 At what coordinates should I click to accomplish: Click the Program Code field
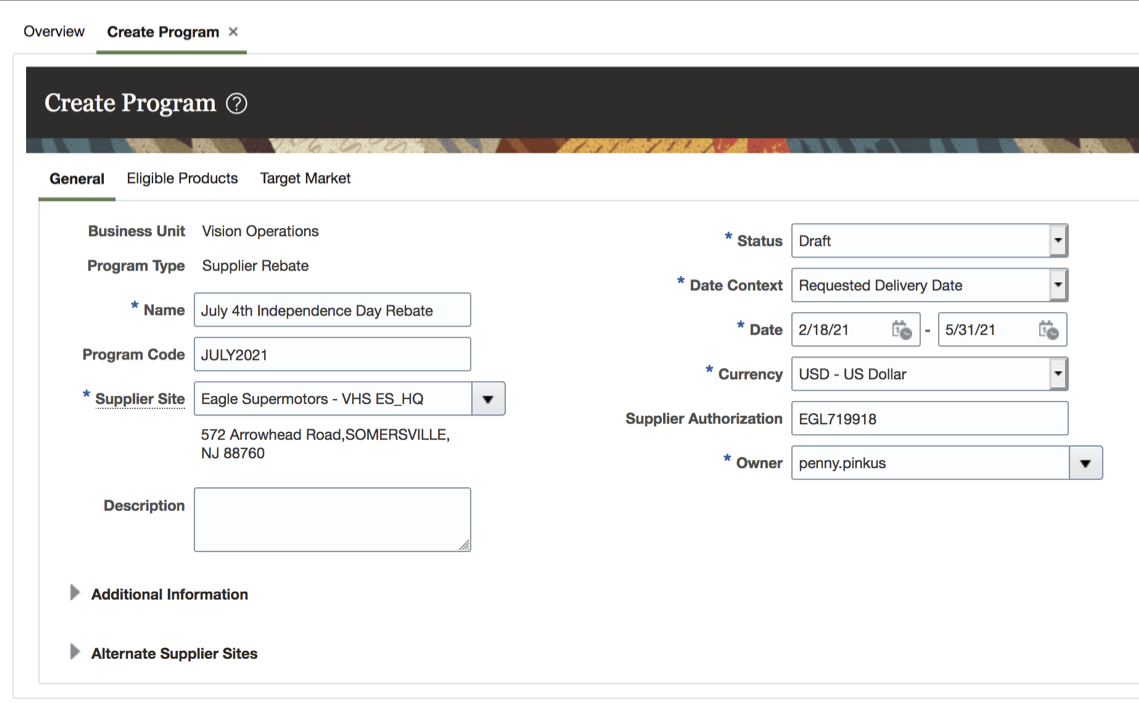(332, 354)
